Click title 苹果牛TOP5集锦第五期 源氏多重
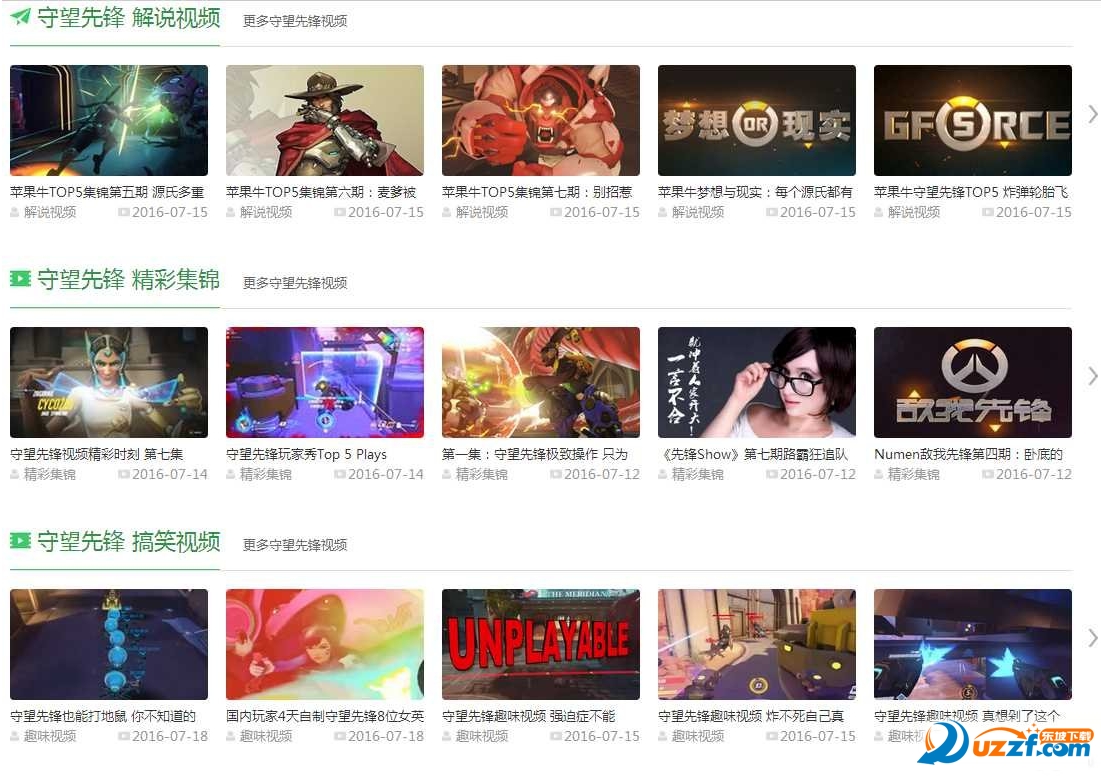1101x781 pixels. [107, 192]
